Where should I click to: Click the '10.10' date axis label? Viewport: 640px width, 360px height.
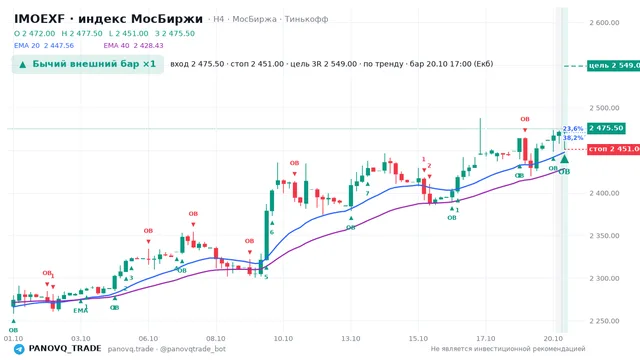coord(283,339)
